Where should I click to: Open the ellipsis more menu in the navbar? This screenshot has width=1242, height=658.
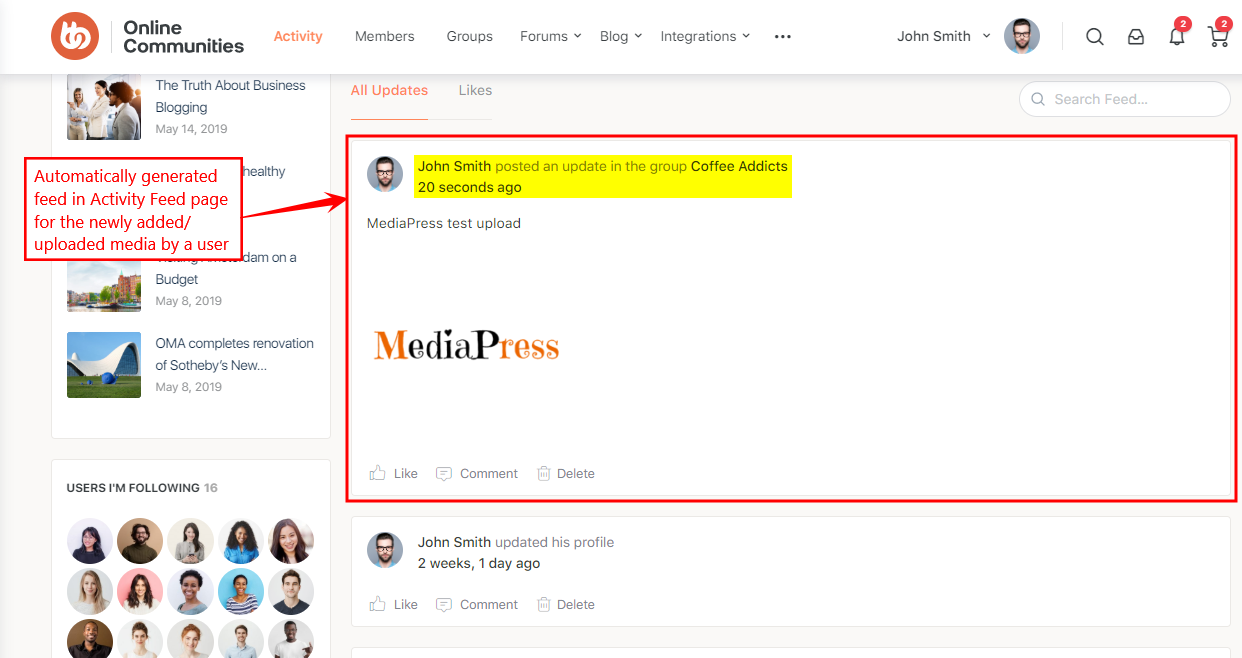(782, 36)
